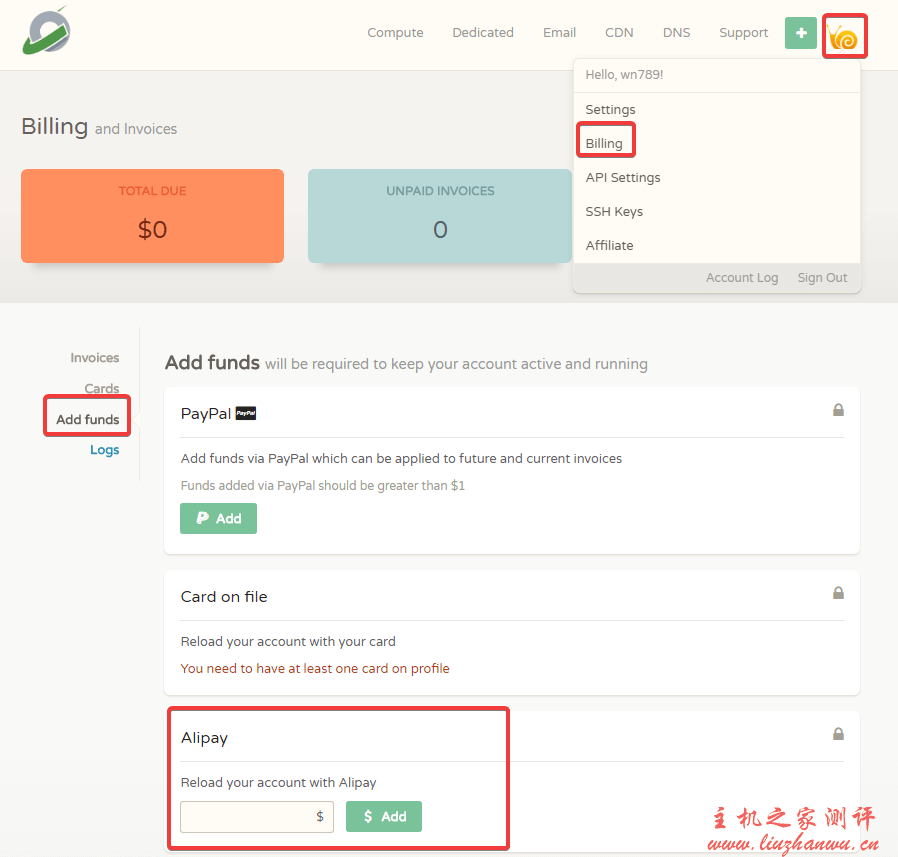Open SSH Keys from the user dropdown
This screenshot has height=857, width=898.
click(x=614, y=212)
